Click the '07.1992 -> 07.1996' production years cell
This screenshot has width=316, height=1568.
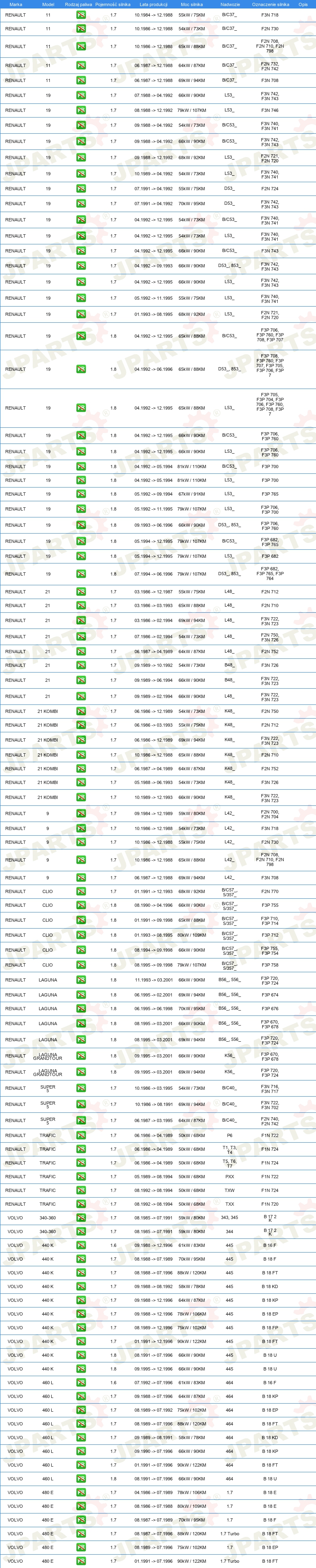click(x=154, y=1382)
